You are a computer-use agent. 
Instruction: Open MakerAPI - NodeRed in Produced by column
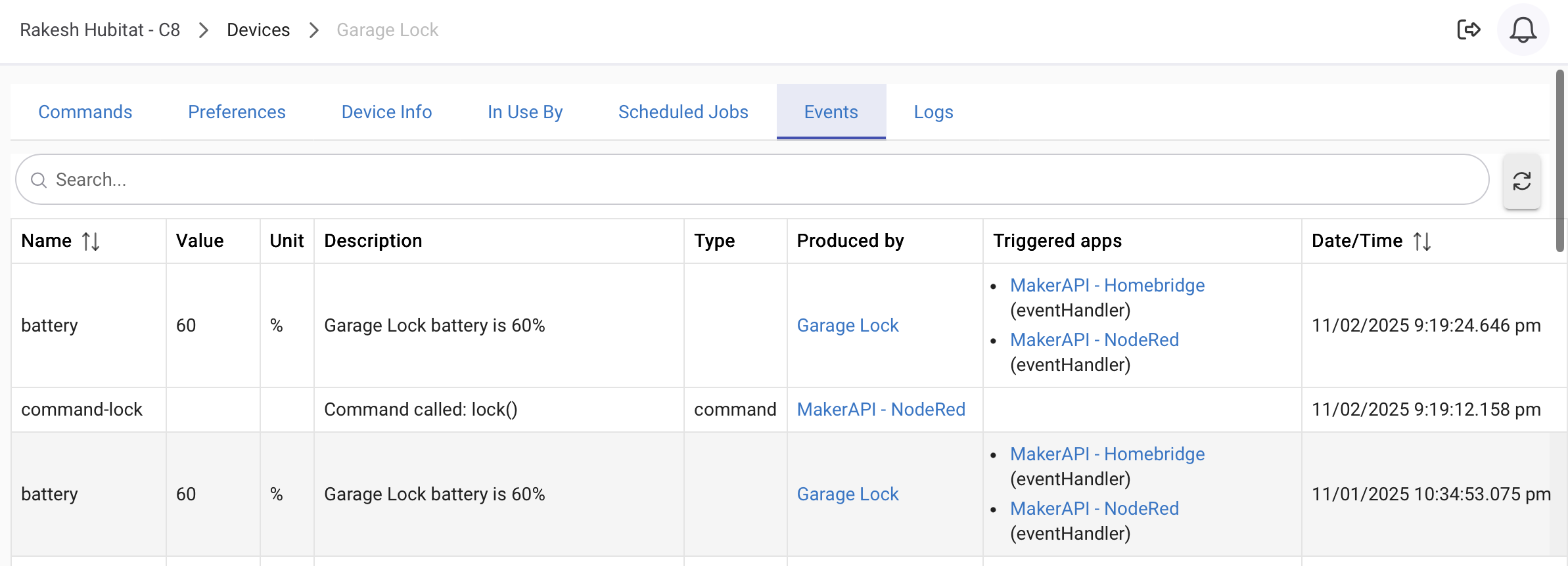[881, 410]
